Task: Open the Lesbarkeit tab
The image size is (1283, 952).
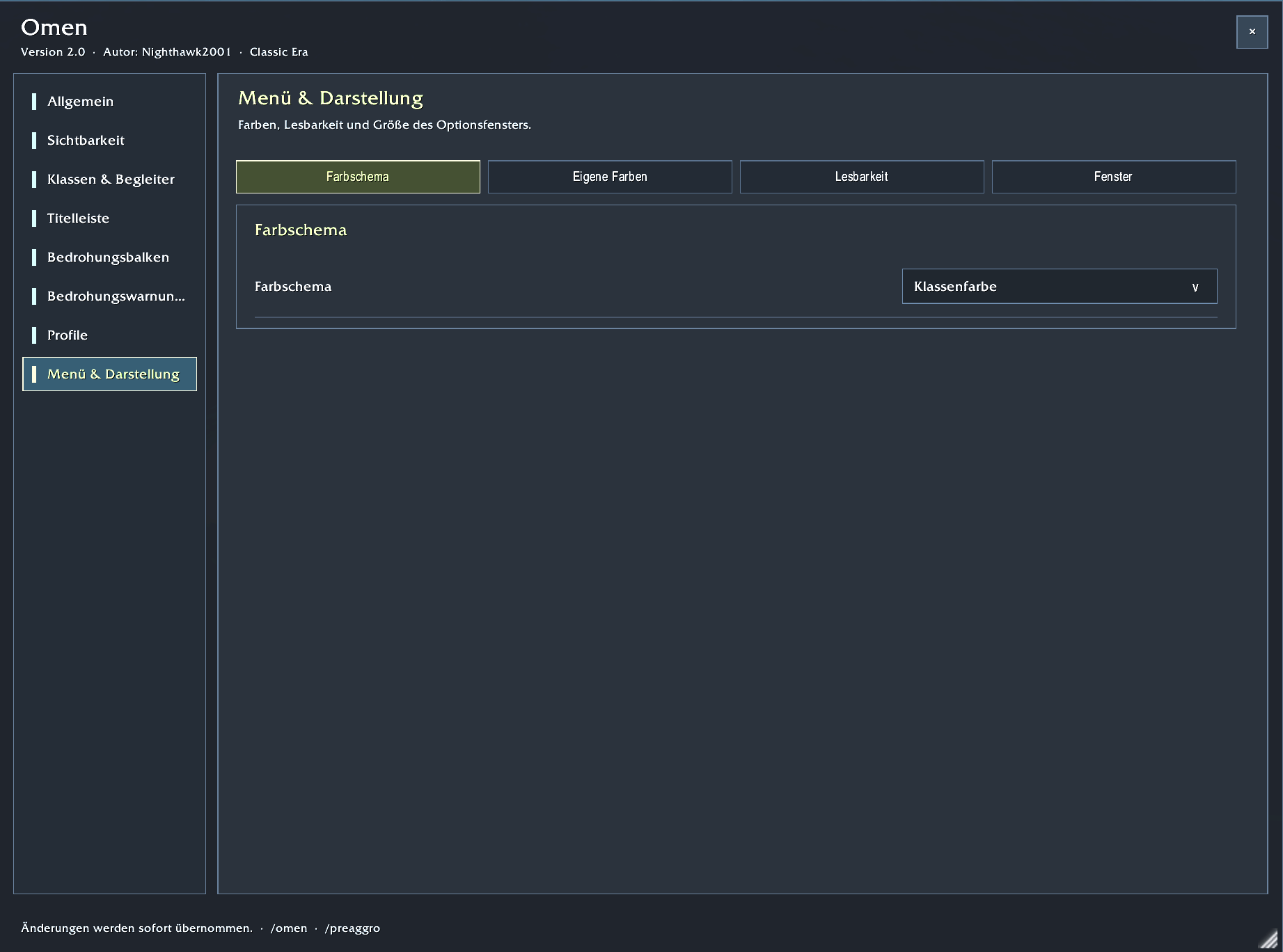Action: pyautogui.click(x=862, y=177)
